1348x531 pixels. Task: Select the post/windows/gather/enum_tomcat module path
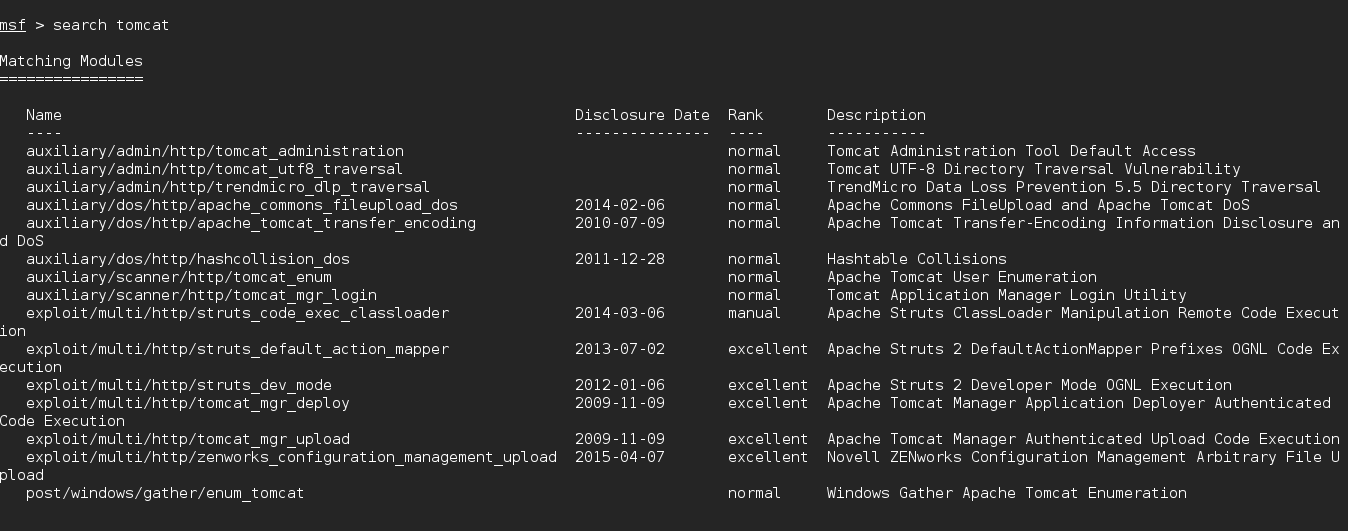pos(165,493)
